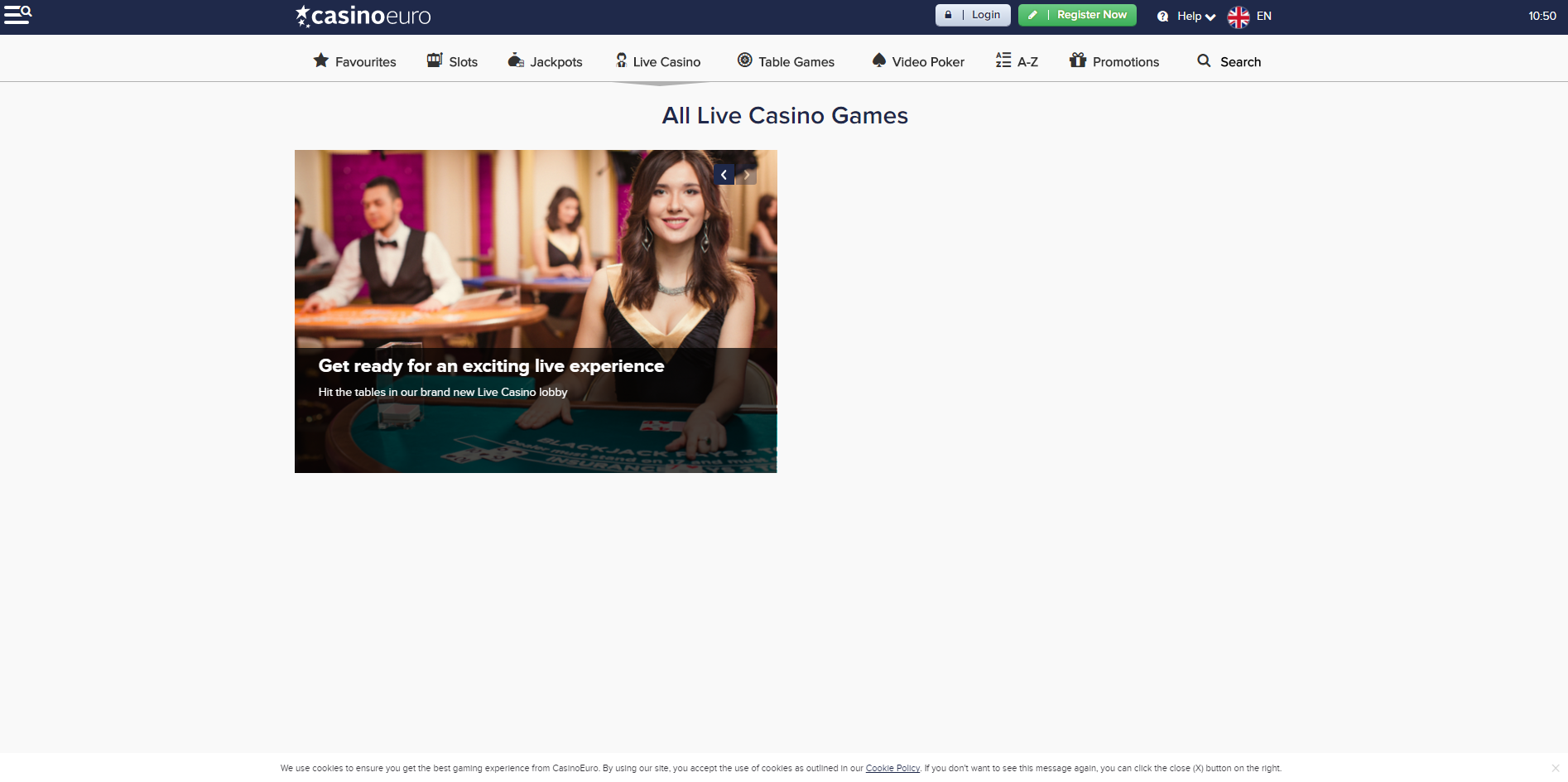The height and width of the screenshot is (782, 1568).
Task: Open the Cookie Policy link
Action: point(892,769)
